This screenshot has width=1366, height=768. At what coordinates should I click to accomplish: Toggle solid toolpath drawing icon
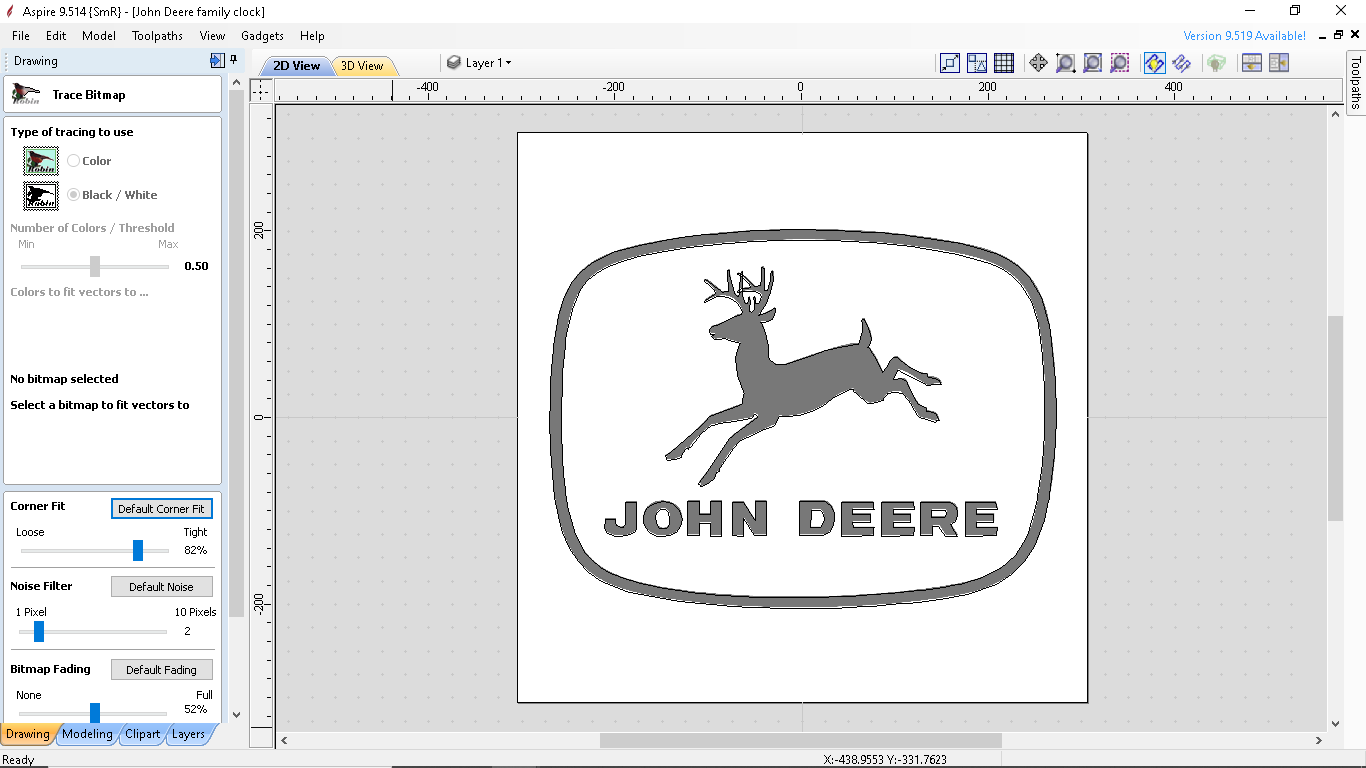1182,63
